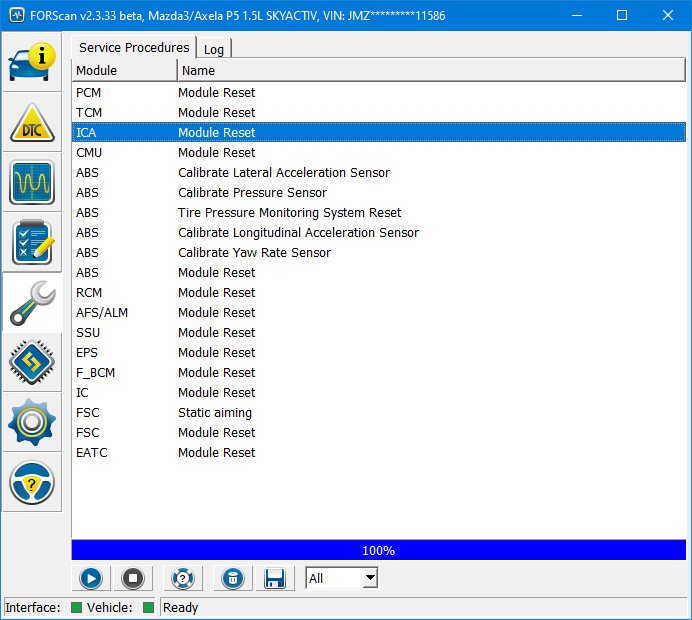Screen dimensions: 692x620
Task: Select EPS Module Reset row
Action: 379,353
